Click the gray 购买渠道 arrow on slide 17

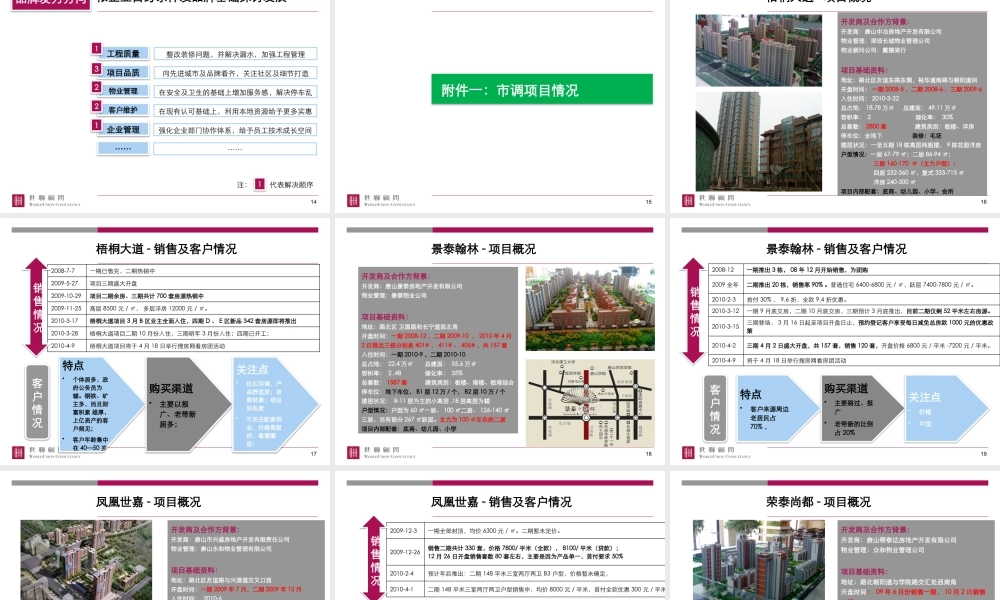click(189, 405)
